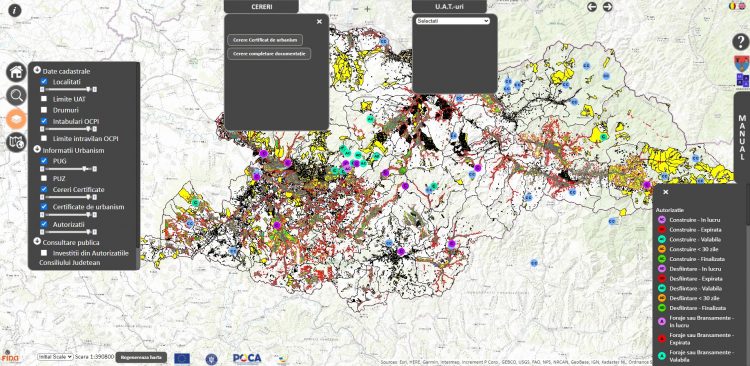The height and width of the screenshot is (366, 750).
Task: Collapse the Informatii Urbanism group
Action: point(37,149)
